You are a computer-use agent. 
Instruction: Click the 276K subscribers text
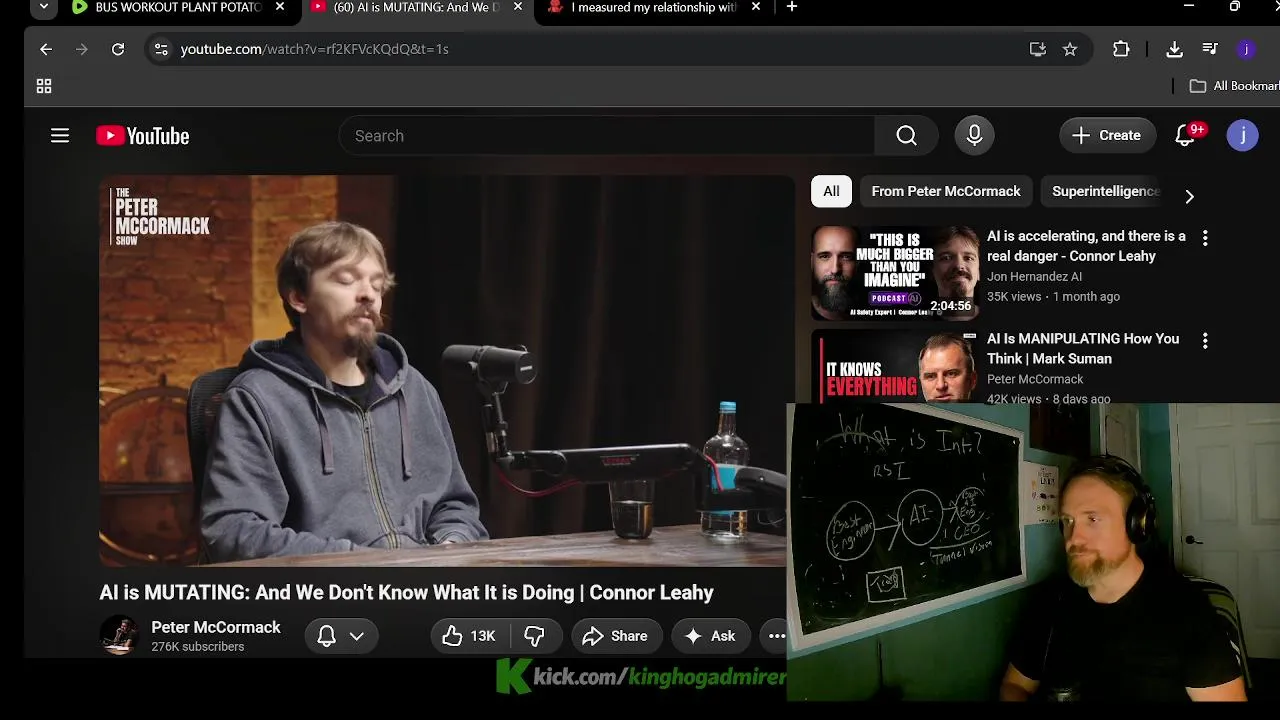click(x=198, y=647)
